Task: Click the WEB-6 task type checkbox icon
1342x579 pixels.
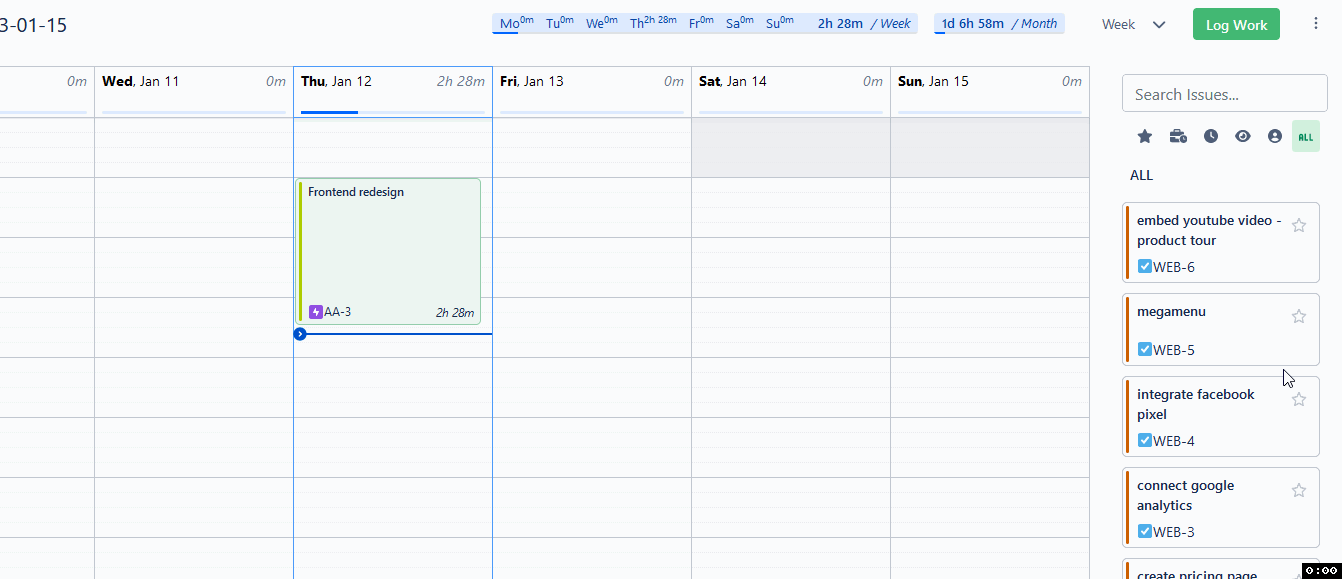Action: coord(1145,267)
